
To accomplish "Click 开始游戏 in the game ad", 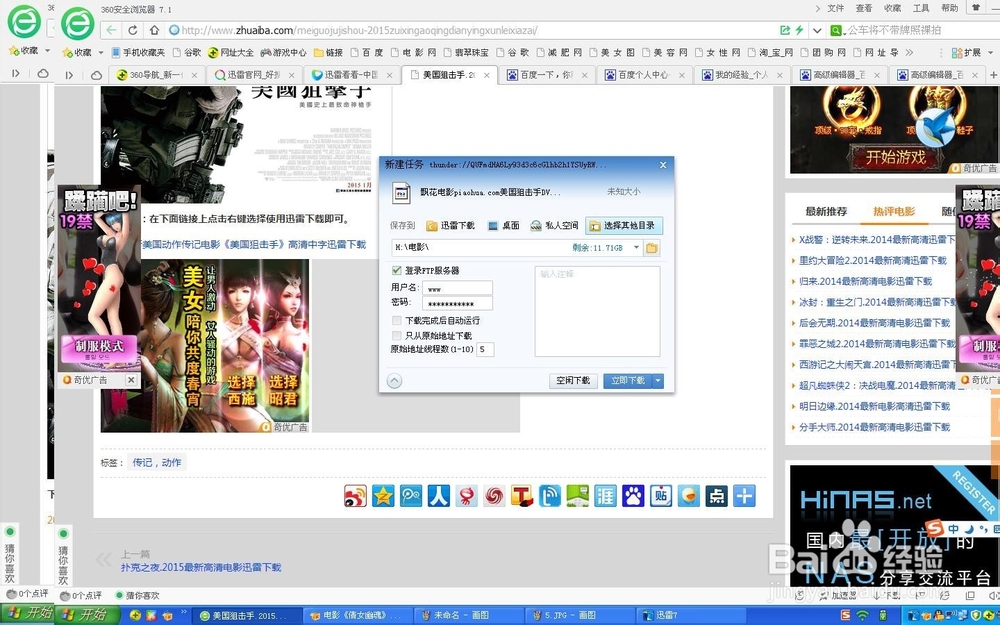I will [895, 156].
